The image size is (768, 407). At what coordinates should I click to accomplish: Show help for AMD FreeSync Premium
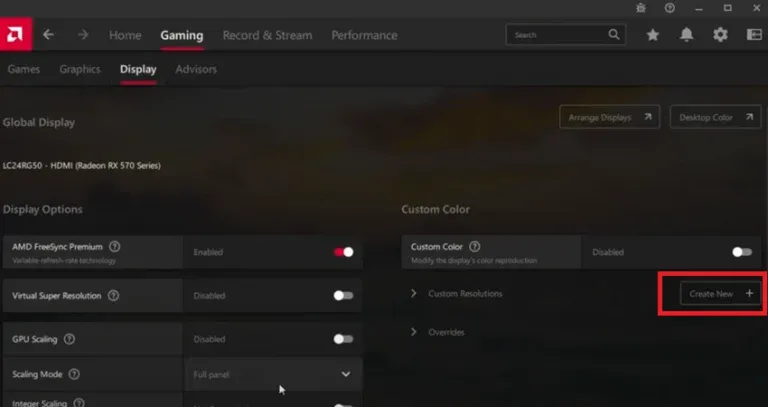tap(114, 246)
